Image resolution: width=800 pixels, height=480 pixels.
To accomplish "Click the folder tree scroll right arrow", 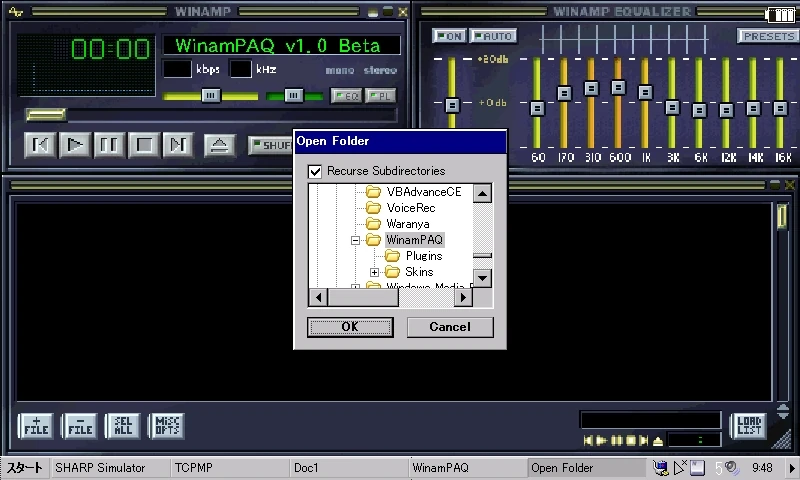I will 463,297.
